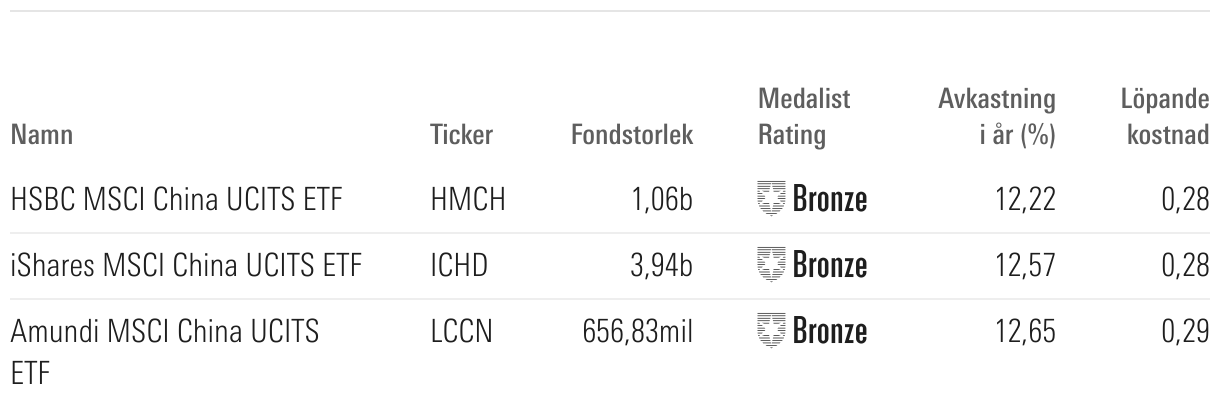1220x414 pixels.
Task: Select the LCCN ticker symbol
Action: [461, 331]
